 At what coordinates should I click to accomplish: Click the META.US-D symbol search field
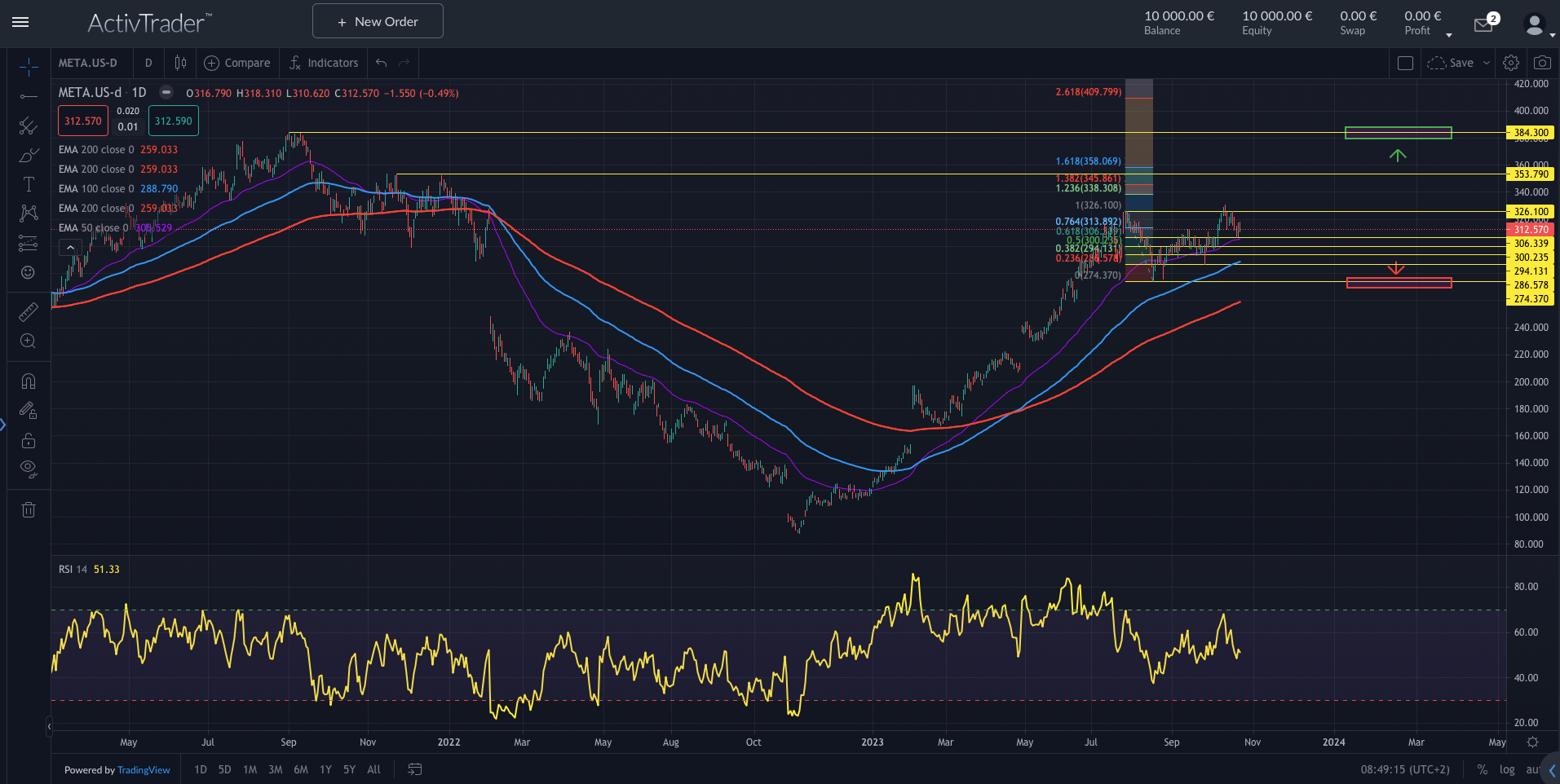(88, 63)
